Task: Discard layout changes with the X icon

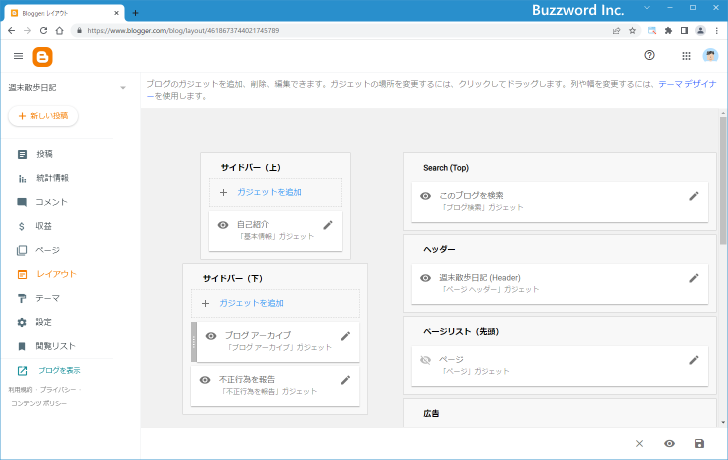Action: click(639, 444)
